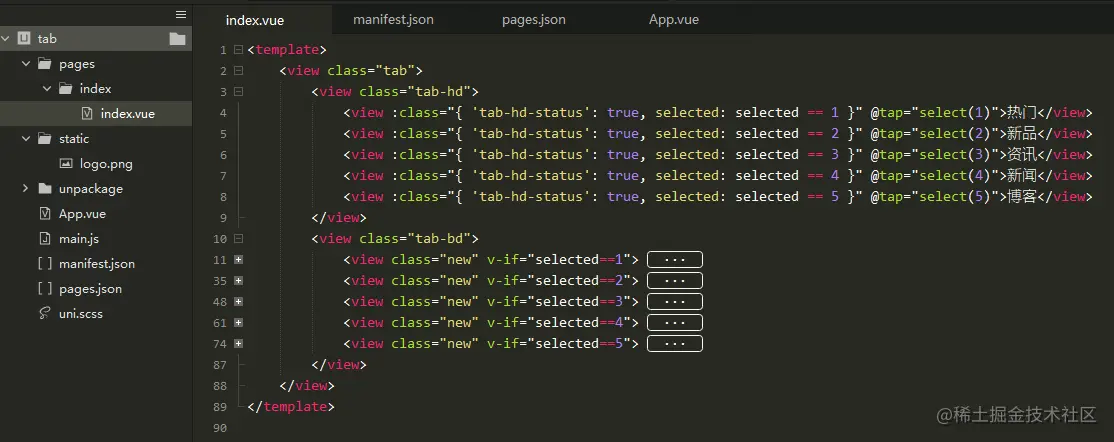Click the App.vue file icon in sidebar
This screenshot has width=1114, height=442.
coord(45,213)
